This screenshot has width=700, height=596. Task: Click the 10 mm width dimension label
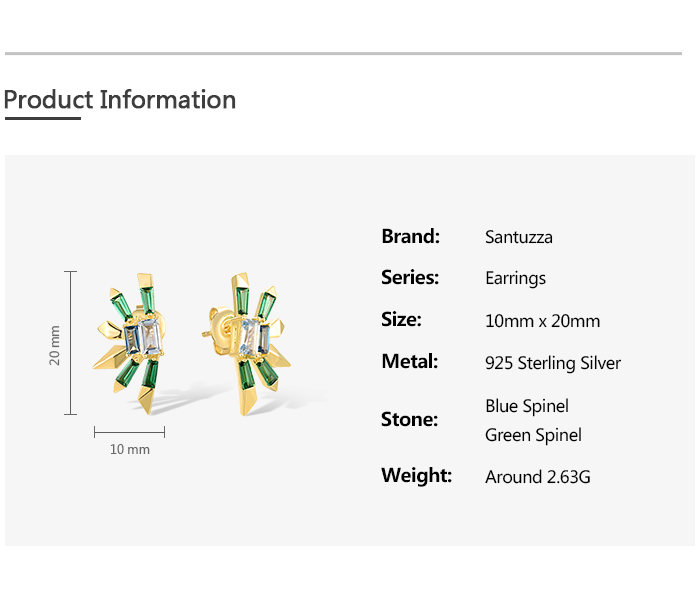pos(130,449)
